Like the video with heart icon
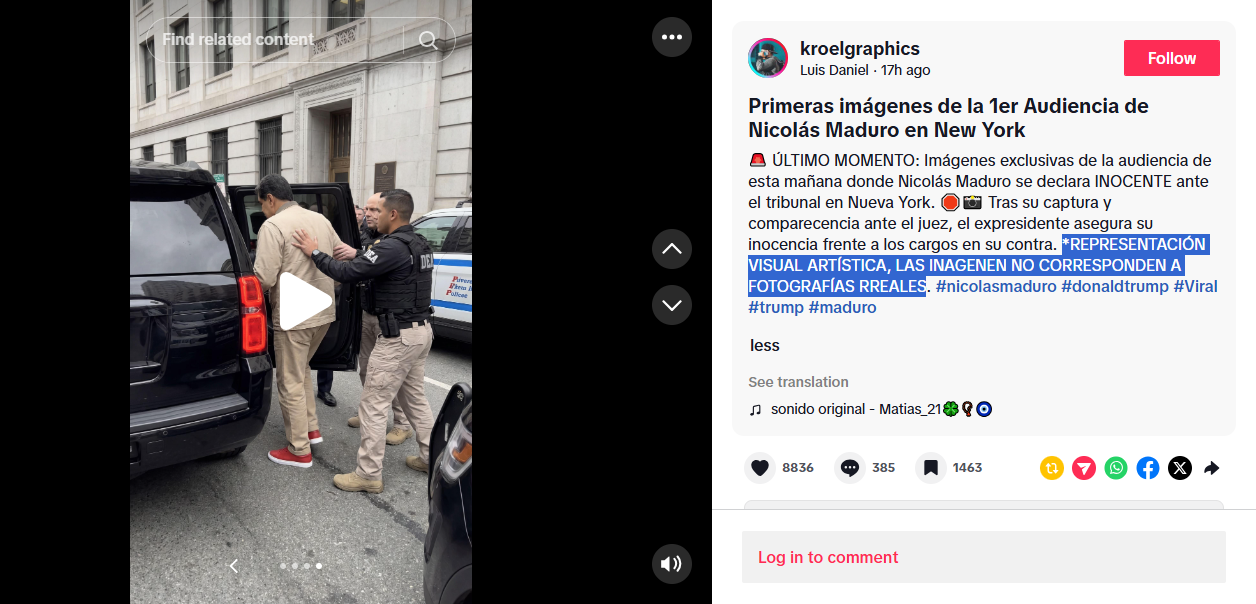This screenshot has width=1256, height=604. [760, 468]
